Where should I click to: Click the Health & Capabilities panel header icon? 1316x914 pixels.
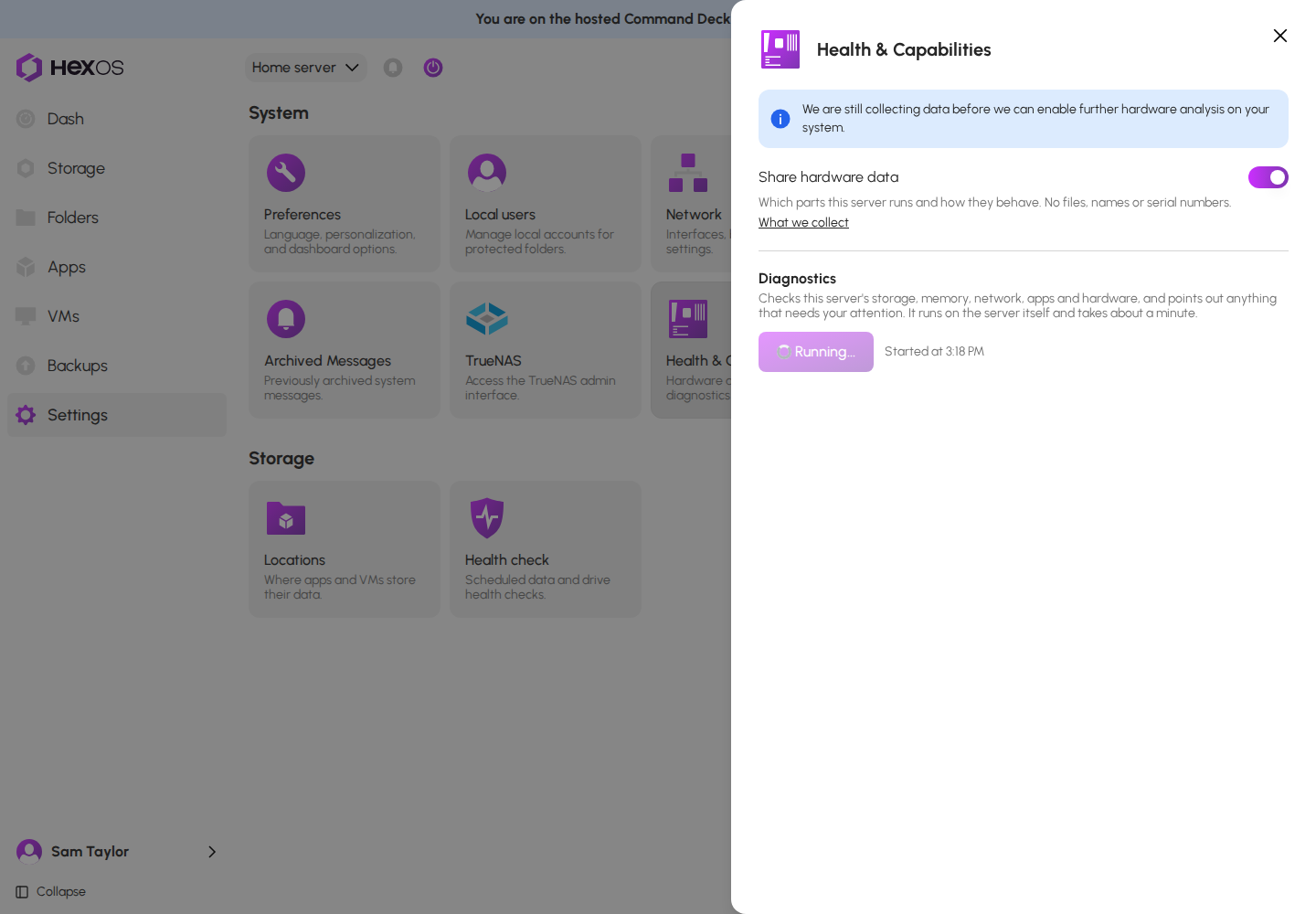(780, 49)
